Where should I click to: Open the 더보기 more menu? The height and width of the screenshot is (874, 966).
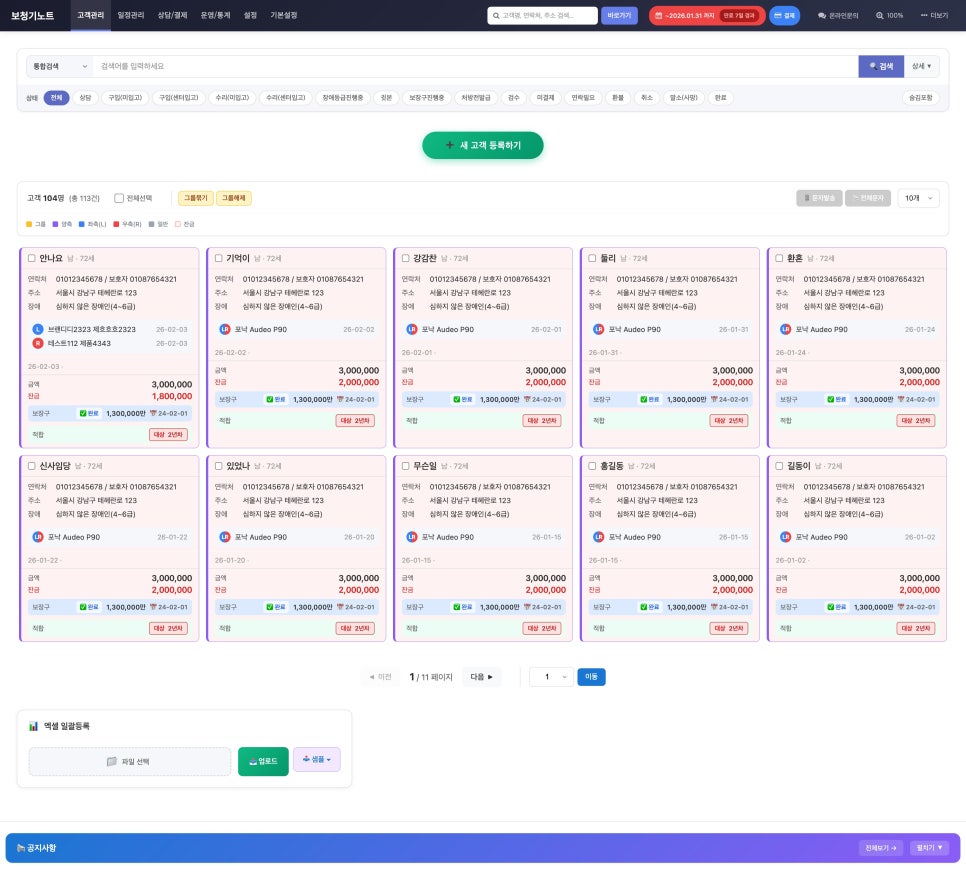coord(934,16)
